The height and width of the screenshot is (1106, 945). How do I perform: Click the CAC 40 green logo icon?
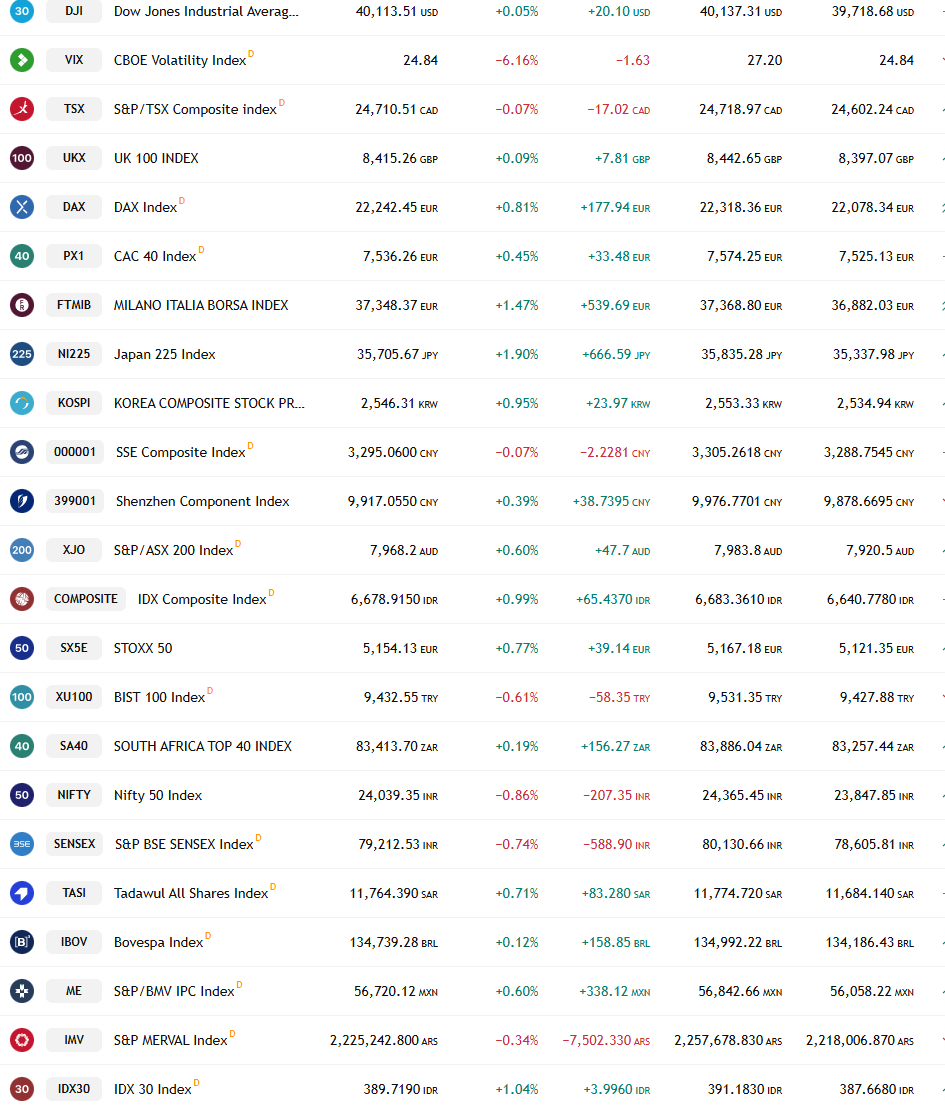22,256
